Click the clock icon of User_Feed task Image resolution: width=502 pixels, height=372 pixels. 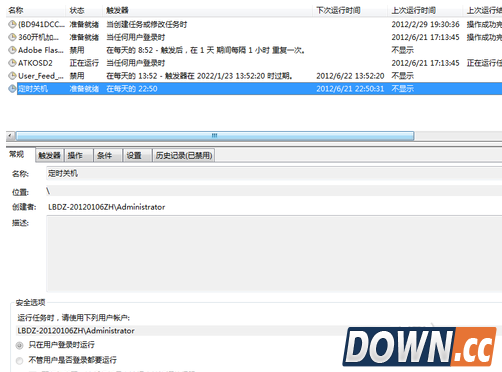tap(12, 76)
